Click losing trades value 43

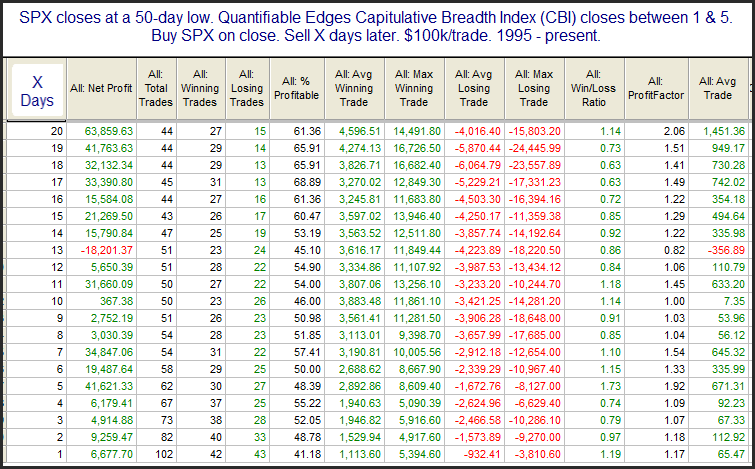[260, 454]
